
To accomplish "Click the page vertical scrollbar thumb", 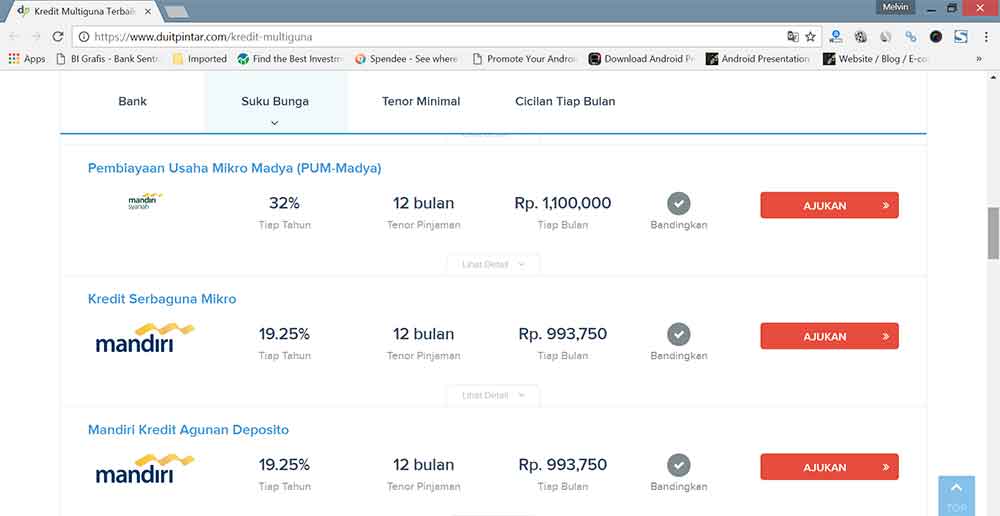I will pos(993,232).
